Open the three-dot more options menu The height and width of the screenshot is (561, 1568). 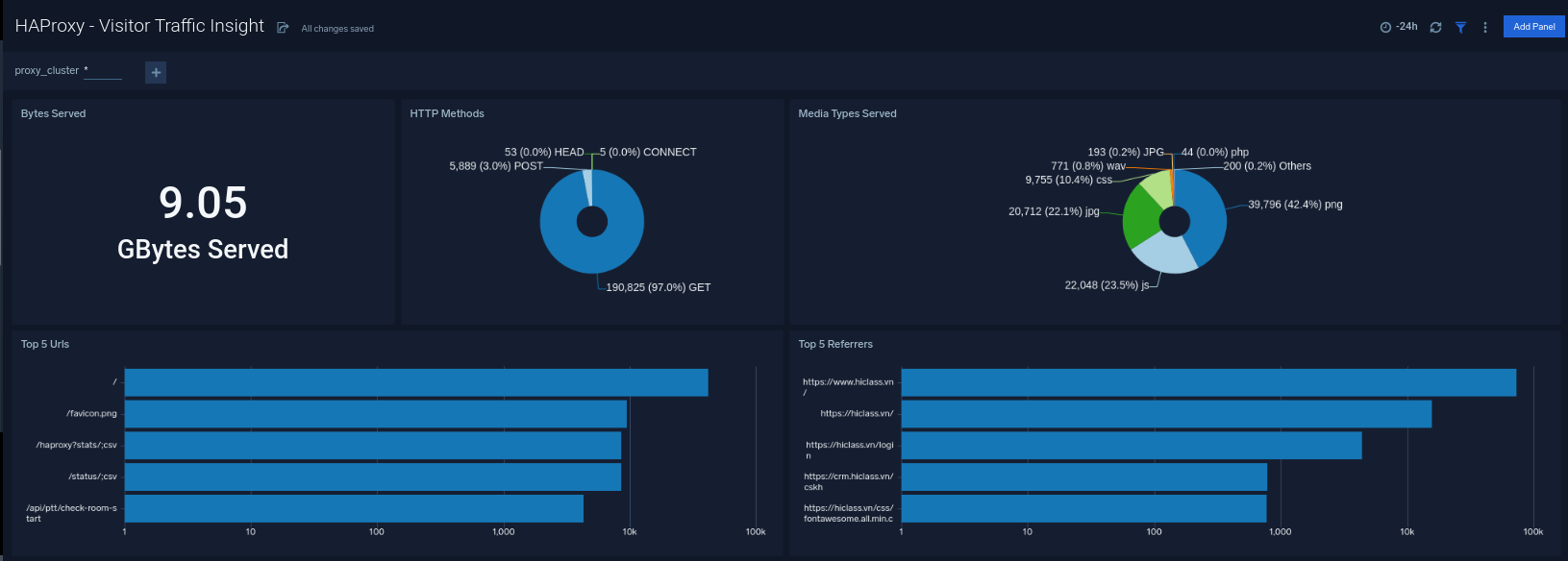[1485, 27]
